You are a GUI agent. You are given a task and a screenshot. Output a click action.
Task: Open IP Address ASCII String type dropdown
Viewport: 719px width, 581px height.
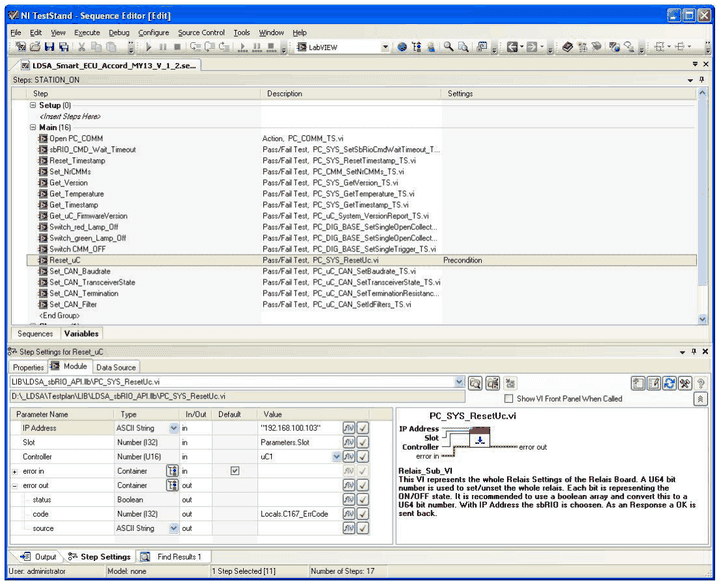(173, 428)
